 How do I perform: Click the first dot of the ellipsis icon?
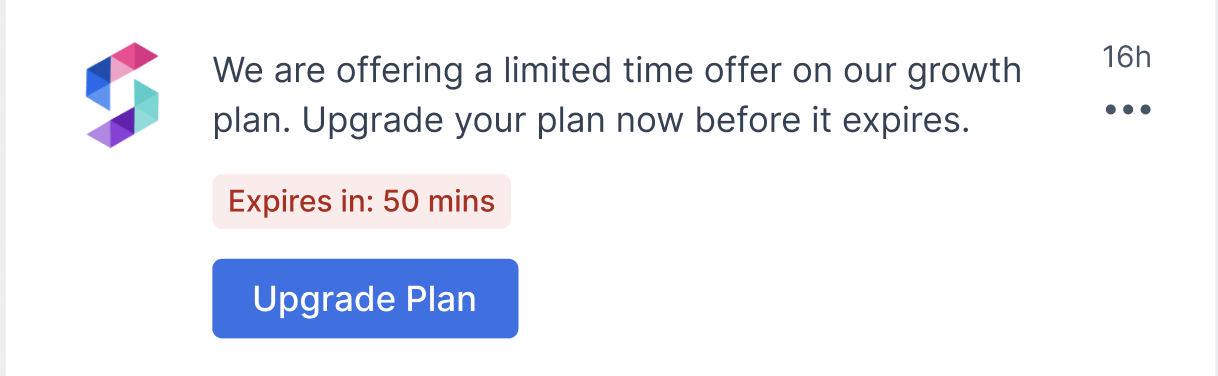[1112, 109]
